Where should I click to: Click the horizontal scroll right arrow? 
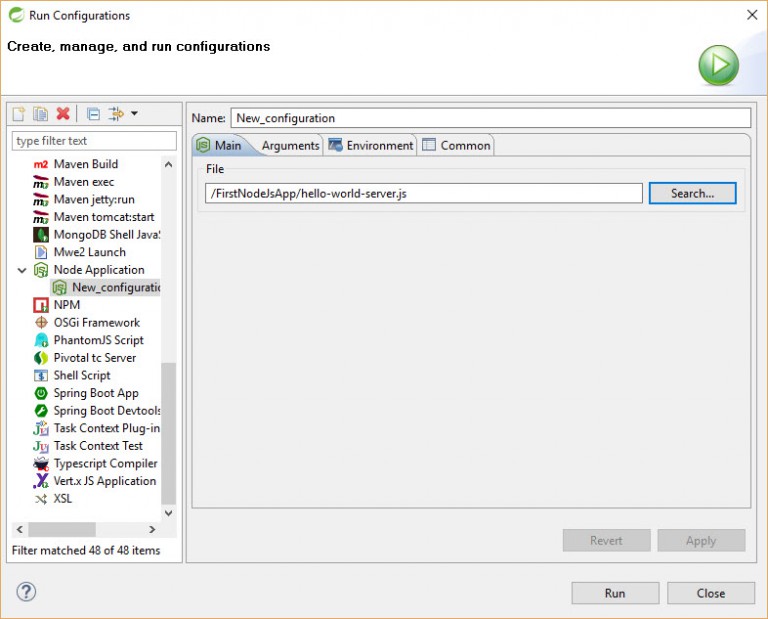[152, 529]
